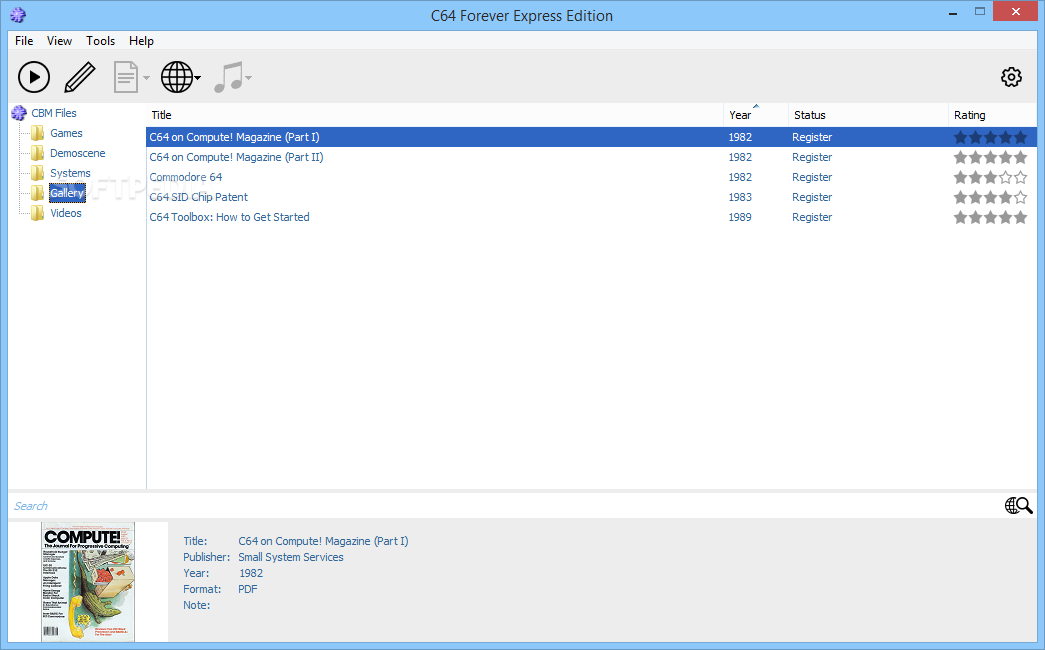Sort list by Status column header
This screenshot has width=1045, height=650.
click(x=868, y=115)
